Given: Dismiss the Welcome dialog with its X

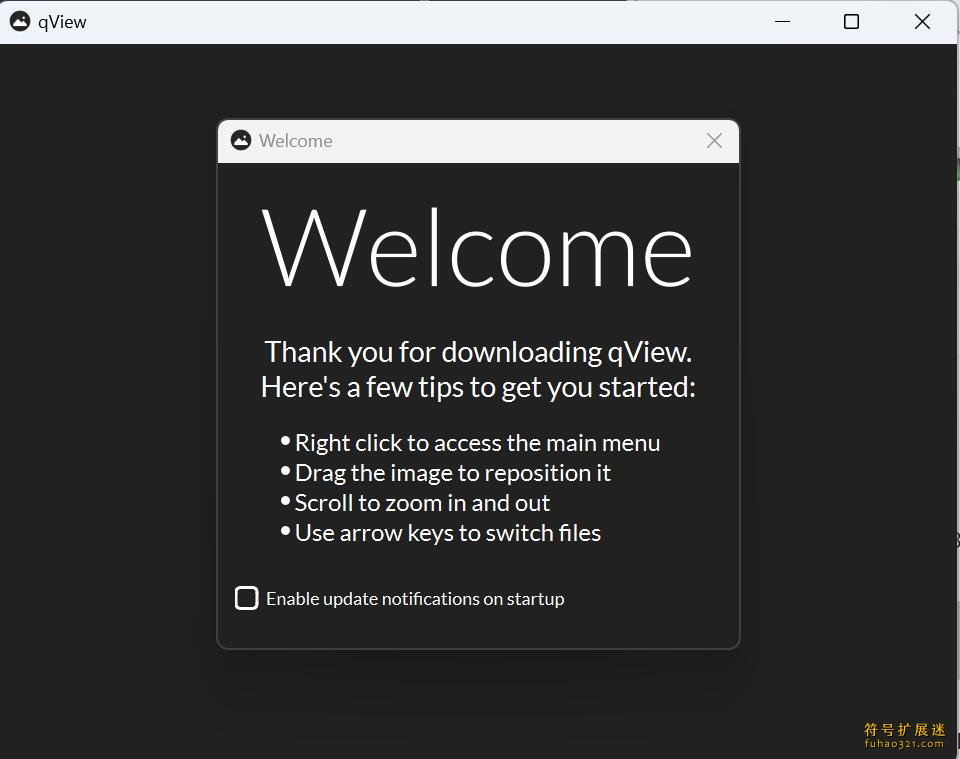Looking at the screenshot, I should 714,141.
